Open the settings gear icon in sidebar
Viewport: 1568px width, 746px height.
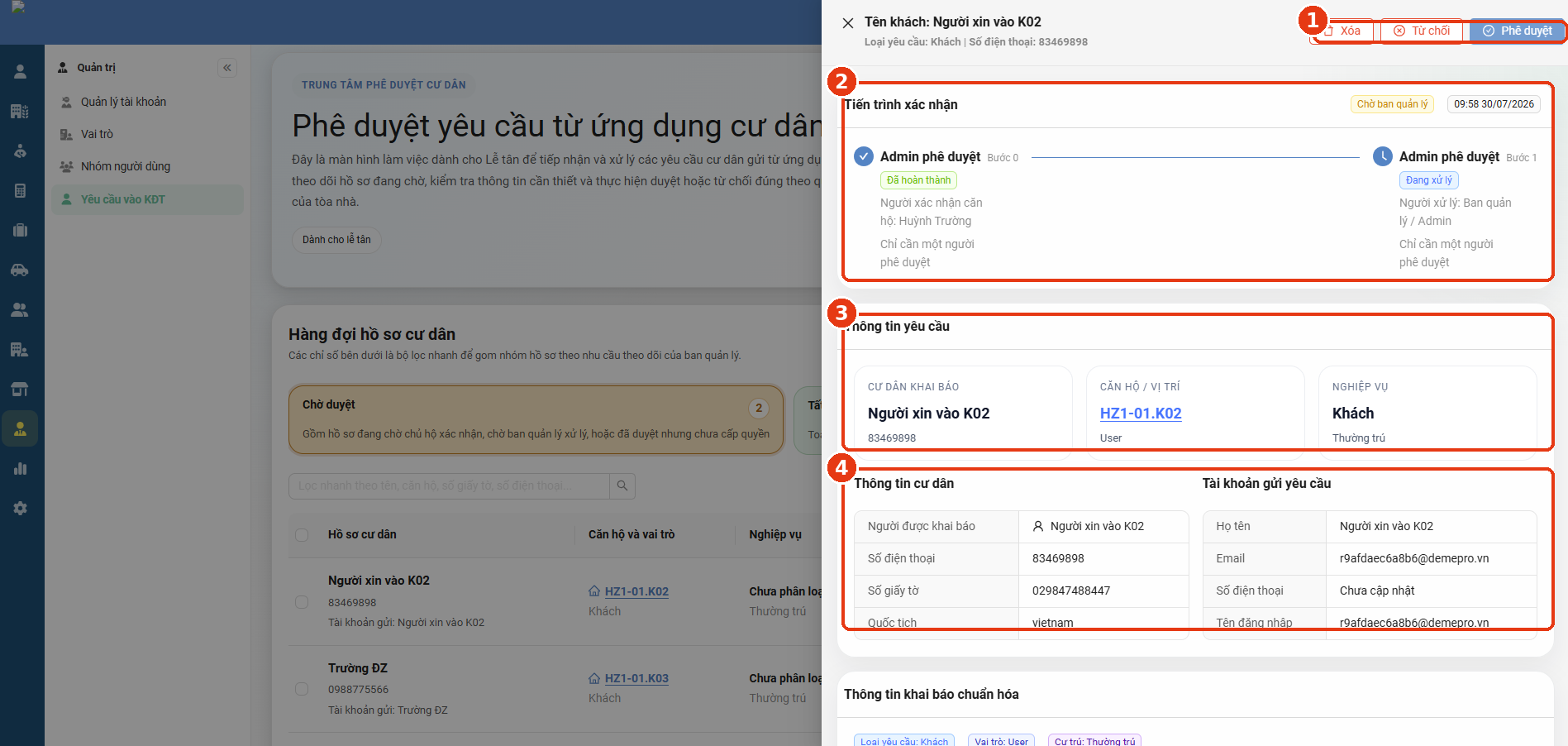(x=20, y=509)
